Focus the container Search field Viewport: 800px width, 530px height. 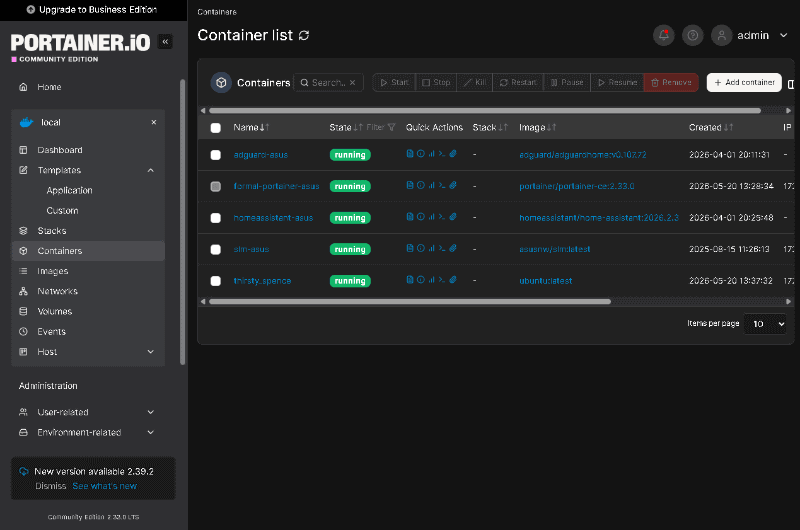pyautogui.click(x=329, y=82)
